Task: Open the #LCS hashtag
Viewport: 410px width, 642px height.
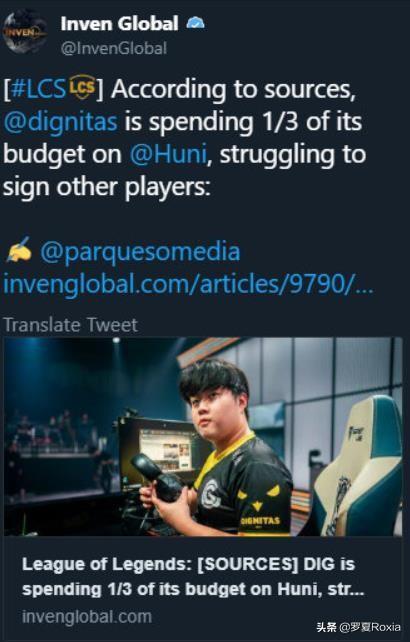Action: [x=39, y=89]
